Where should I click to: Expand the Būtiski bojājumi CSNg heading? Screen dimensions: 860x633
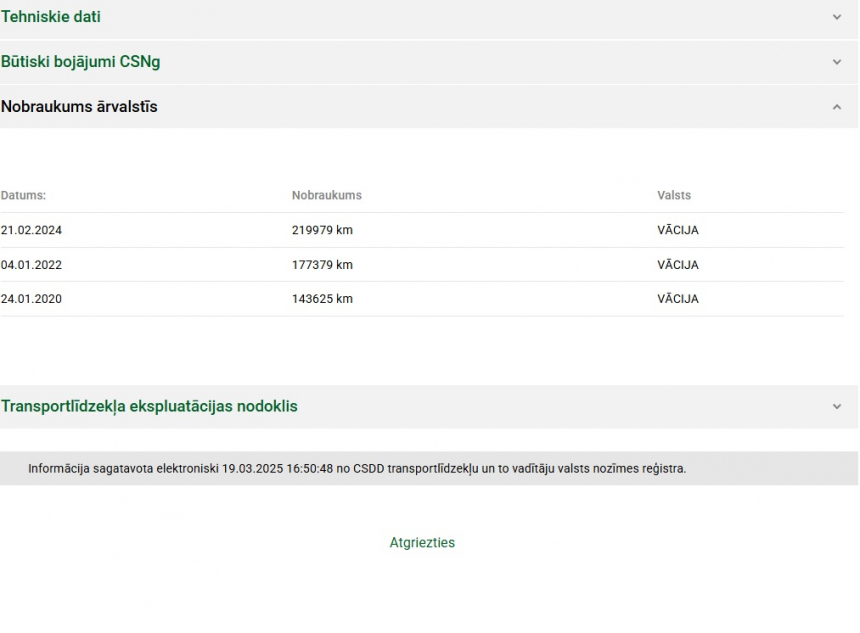tap(80, 62)
